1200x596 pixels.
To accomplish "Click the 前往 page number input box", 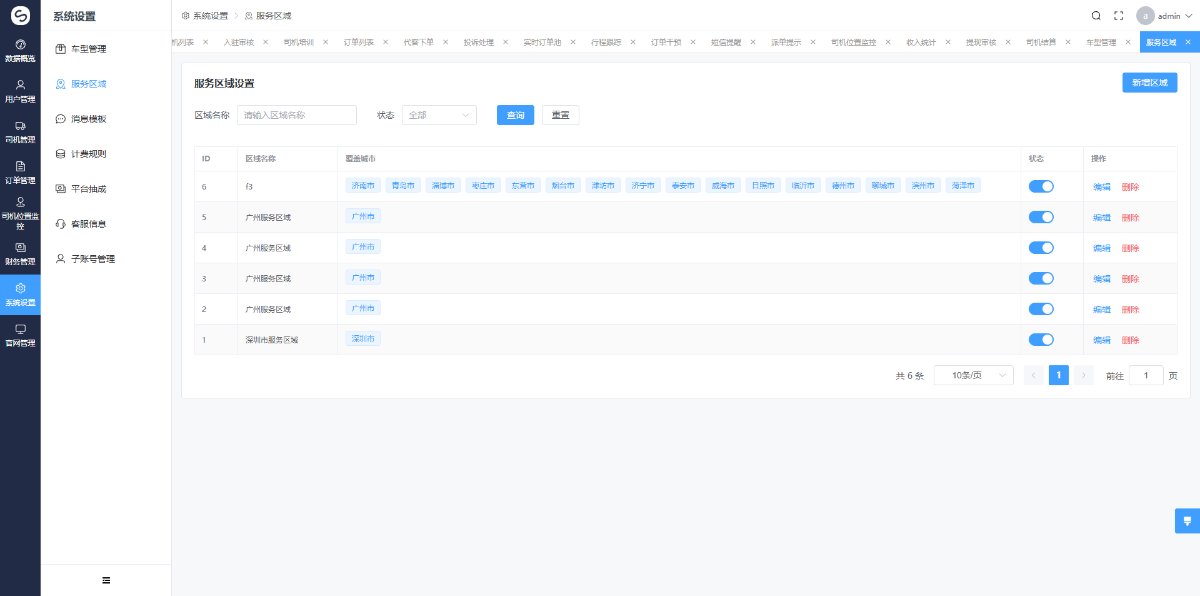I will 1146,375.
